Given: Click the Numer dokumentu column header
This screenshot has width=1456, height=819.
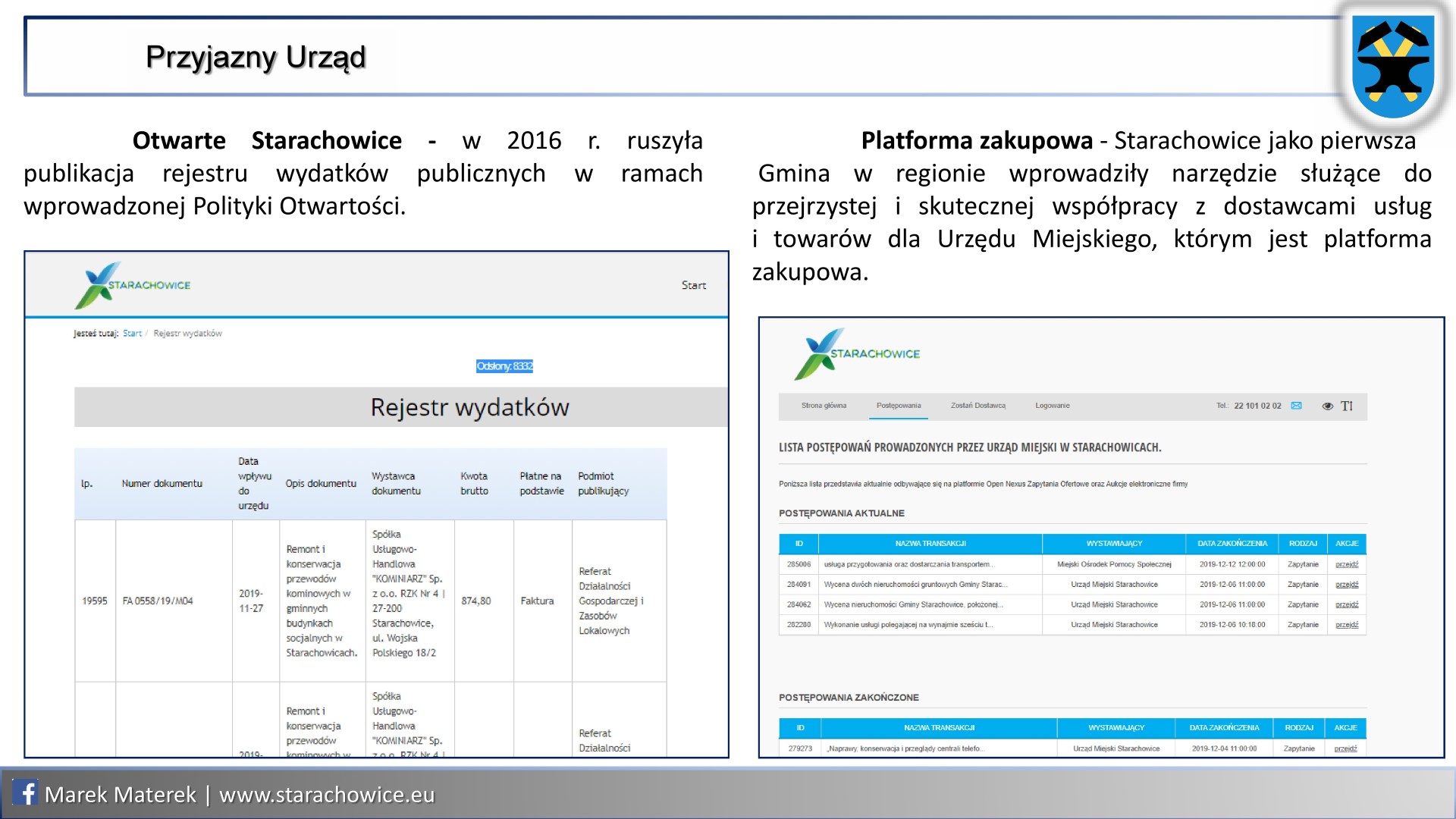Looking at the screenshot, I should (x=162, y=483).
